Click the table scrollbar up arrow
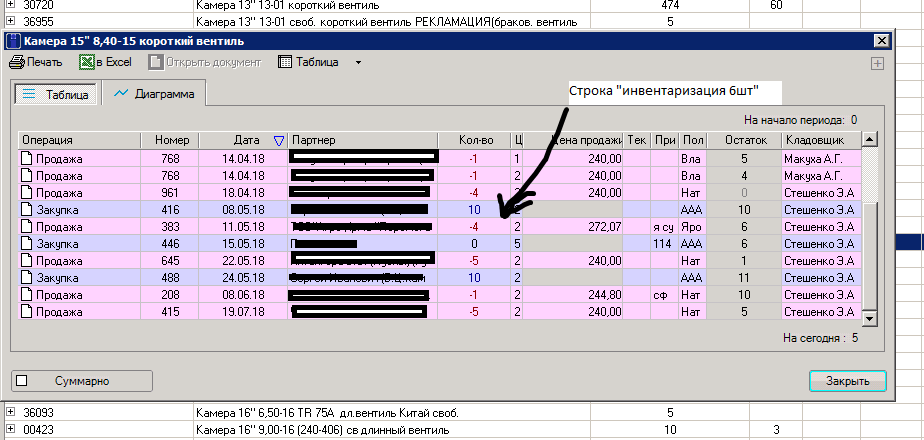The image size is (924, 440). tap(870, 140)
